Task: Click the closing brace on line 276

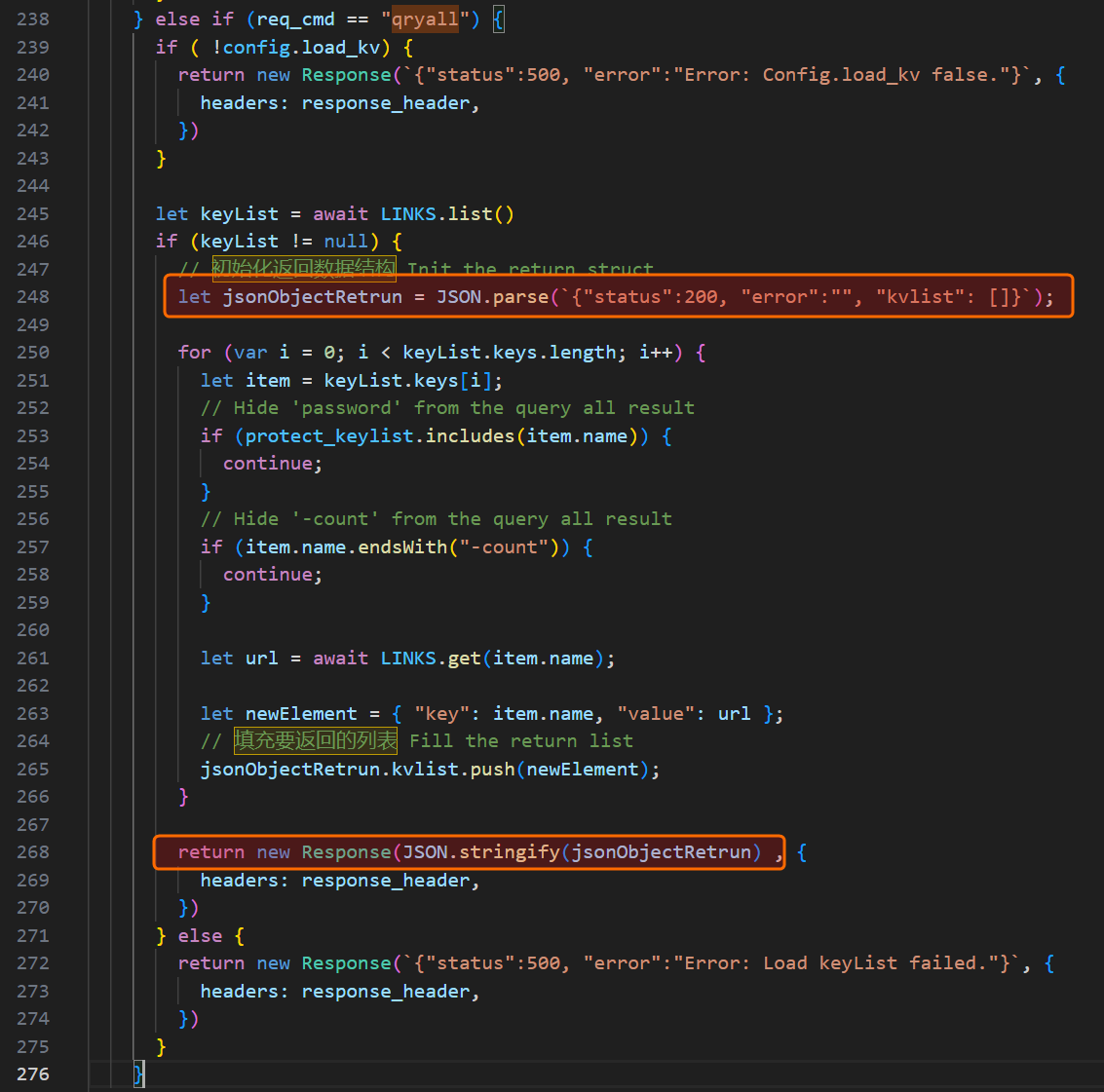Action: point(138,1074)
